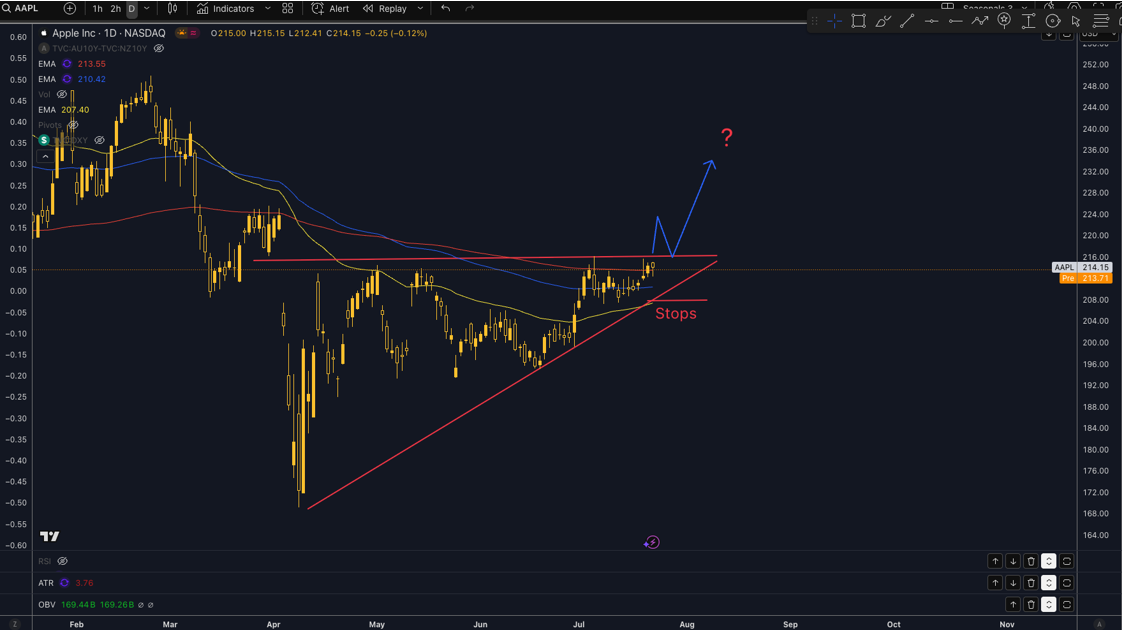Select the star signpost marker tool

(1004, 21)
